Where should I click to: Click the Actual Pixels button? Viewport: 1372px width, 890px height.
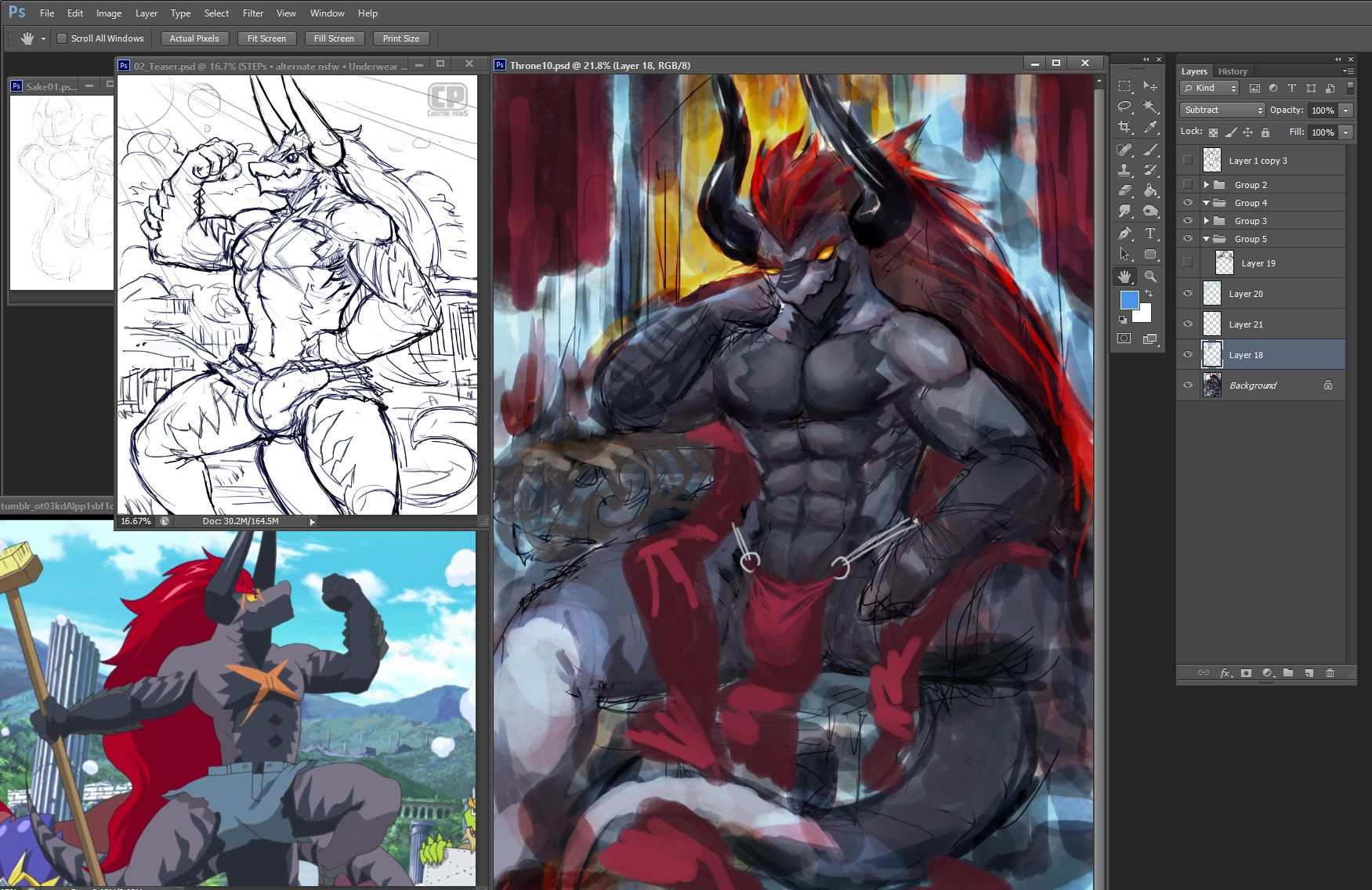pos(194,38)
